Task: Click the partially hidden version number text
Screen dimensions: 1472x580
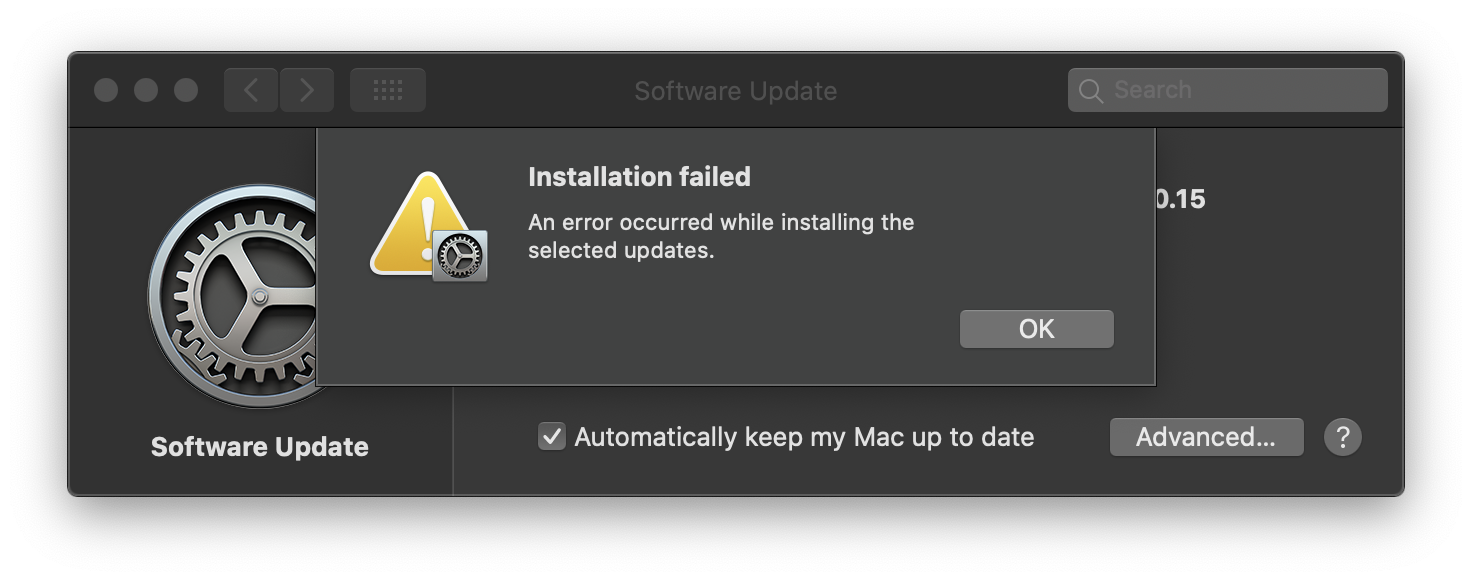Action: (1181, 199)
